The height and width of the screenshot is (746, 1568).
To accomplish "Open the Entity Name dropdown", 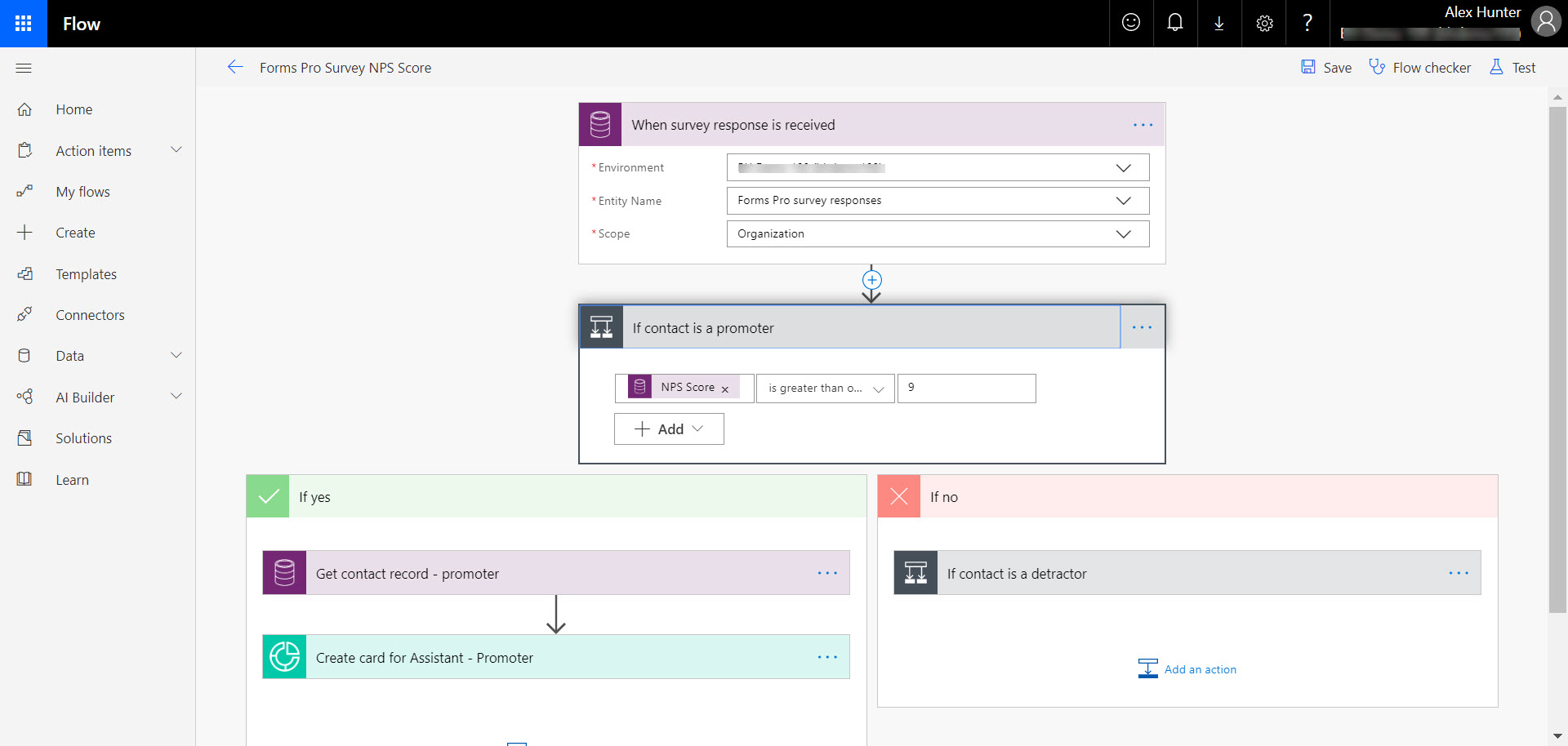I will 938,201.
